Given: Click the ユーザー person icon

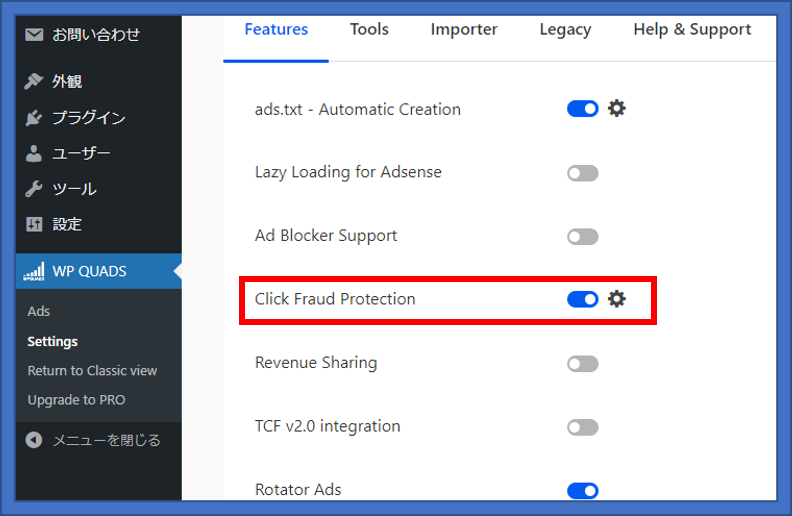Looking at the screenshot, I should (x=34, y=153).
